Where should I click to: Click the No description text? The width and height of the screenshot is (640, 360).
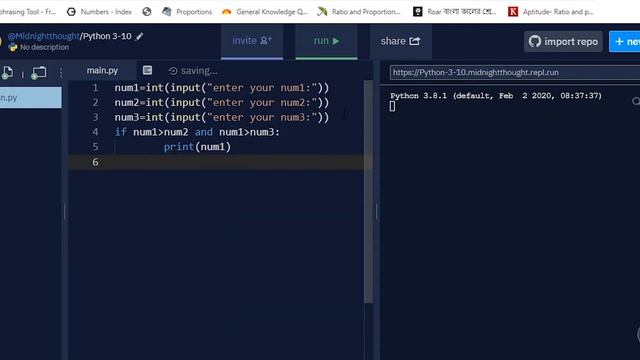(x=44, y=47)
